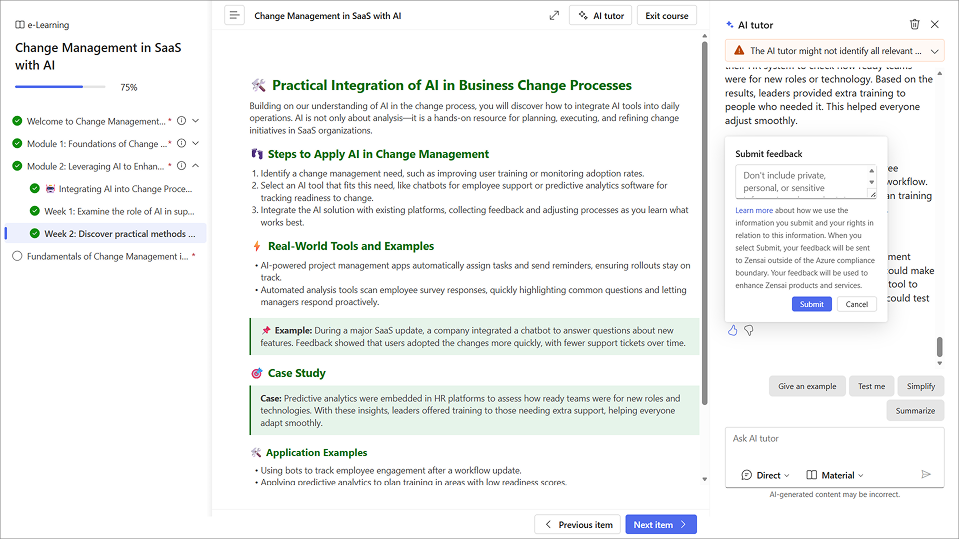
Task: Close the AI tutor panel
Action: tap(935, 24)
